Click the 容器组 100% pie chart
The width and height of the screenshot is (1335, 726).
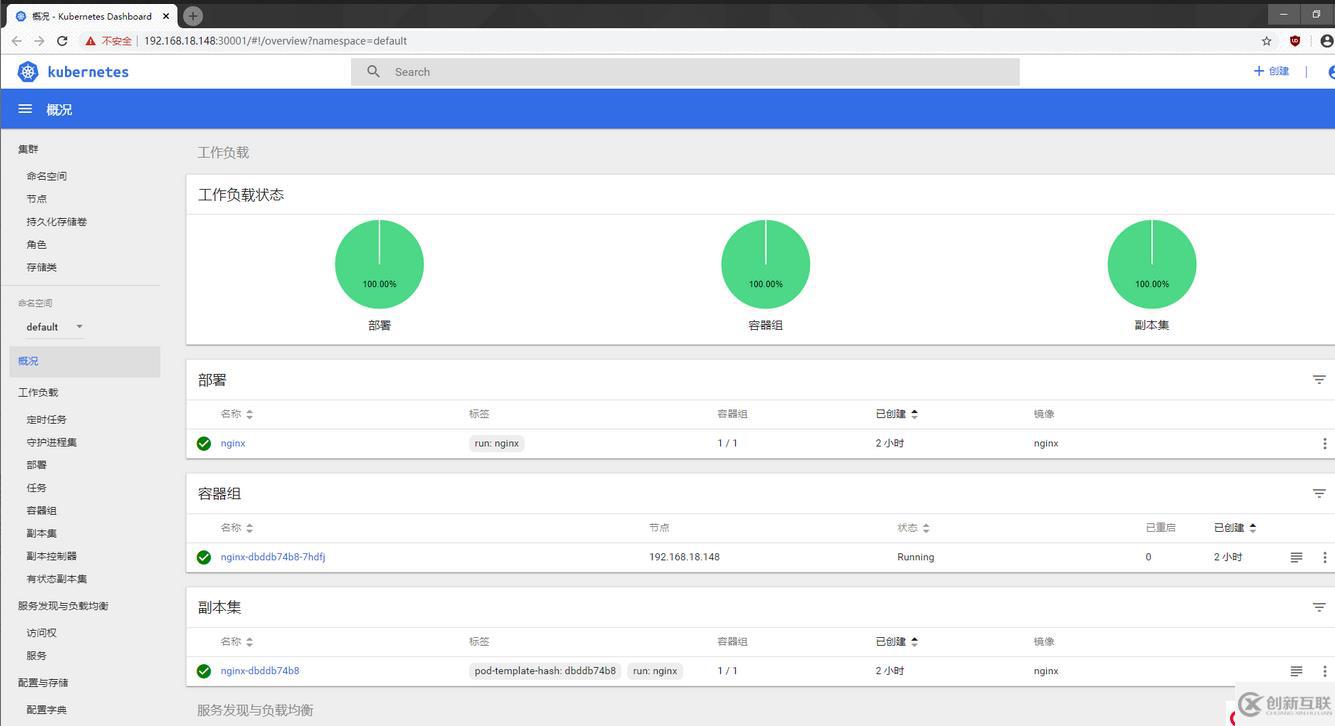coord(765,264)
